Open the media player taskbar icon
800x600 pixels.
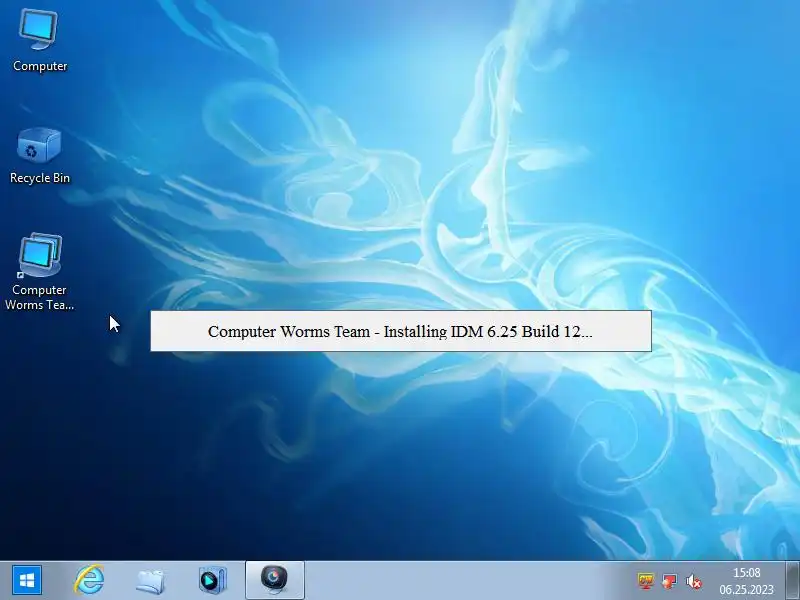tap(212, 580)
